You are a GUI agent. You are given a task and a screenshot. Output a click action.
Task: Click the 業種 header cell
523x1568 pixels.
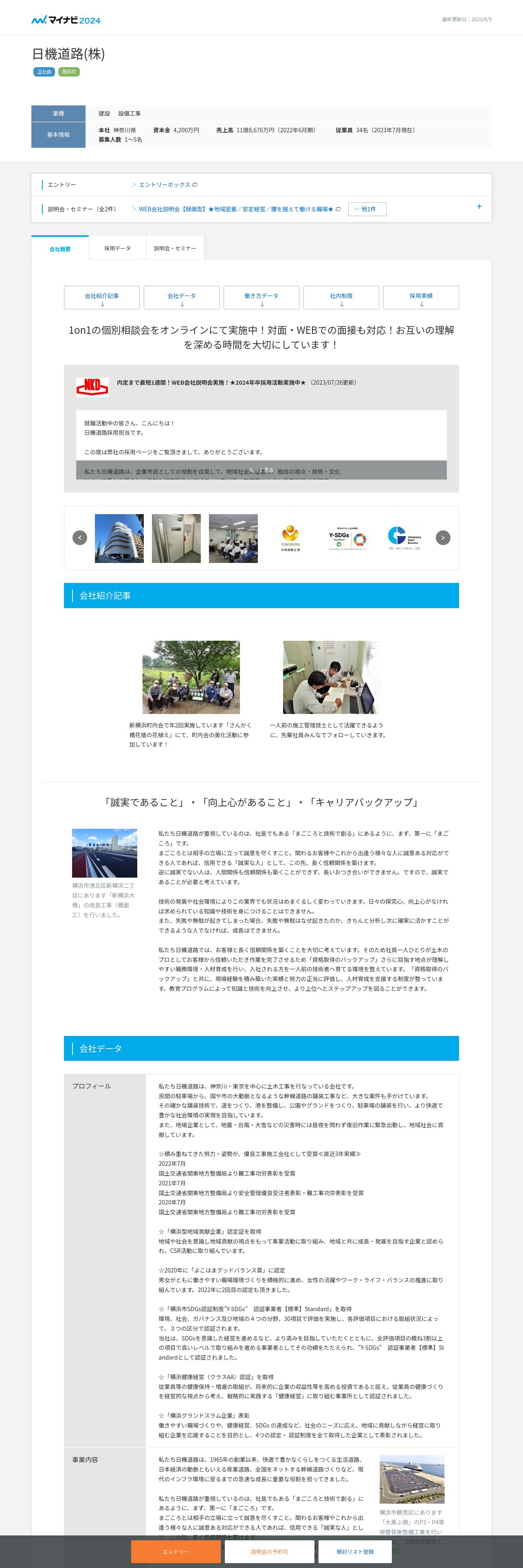pyautogui.click(x=58, y=113)
